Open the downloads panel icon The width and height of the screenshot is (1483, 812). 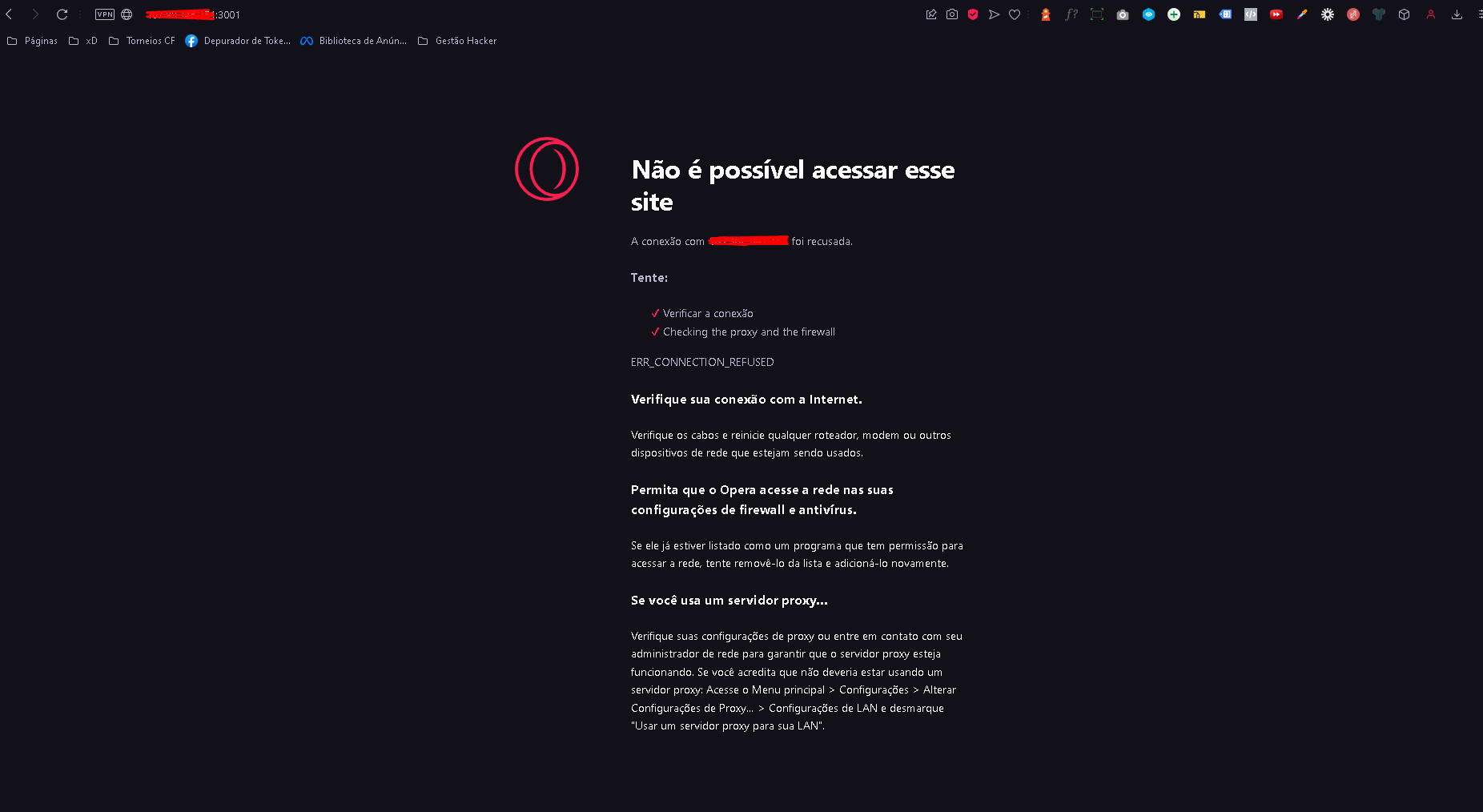(x=1457, y=14)
